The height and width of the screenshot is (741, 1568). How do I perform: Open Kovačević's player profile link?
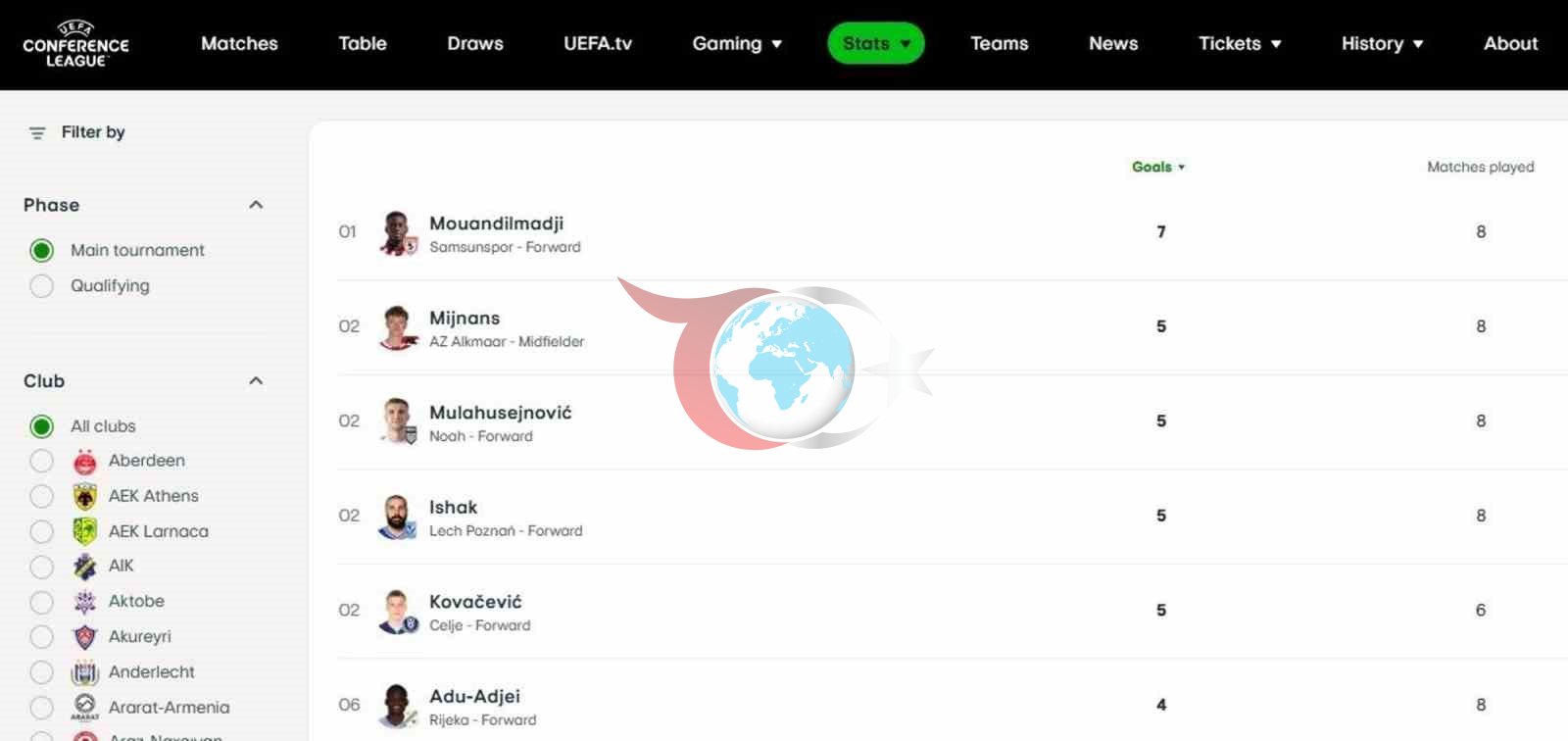pyautogui.click(x=475, y=602)
